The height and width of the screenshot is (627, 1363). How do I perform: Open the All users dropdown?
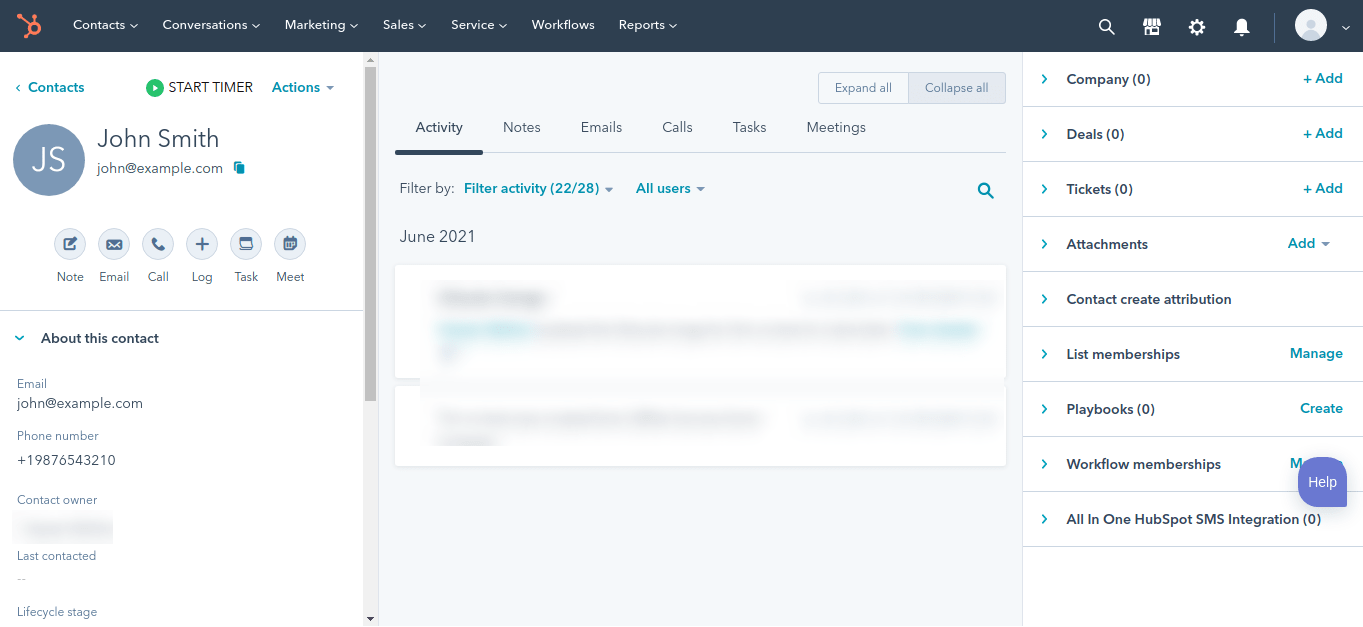click(x=669, y=188)
